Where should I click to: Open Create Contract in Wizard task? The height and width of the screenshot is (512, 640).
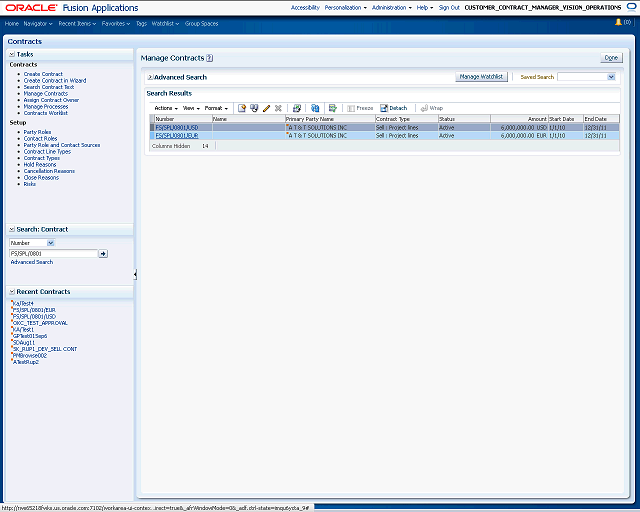point(55,80)
